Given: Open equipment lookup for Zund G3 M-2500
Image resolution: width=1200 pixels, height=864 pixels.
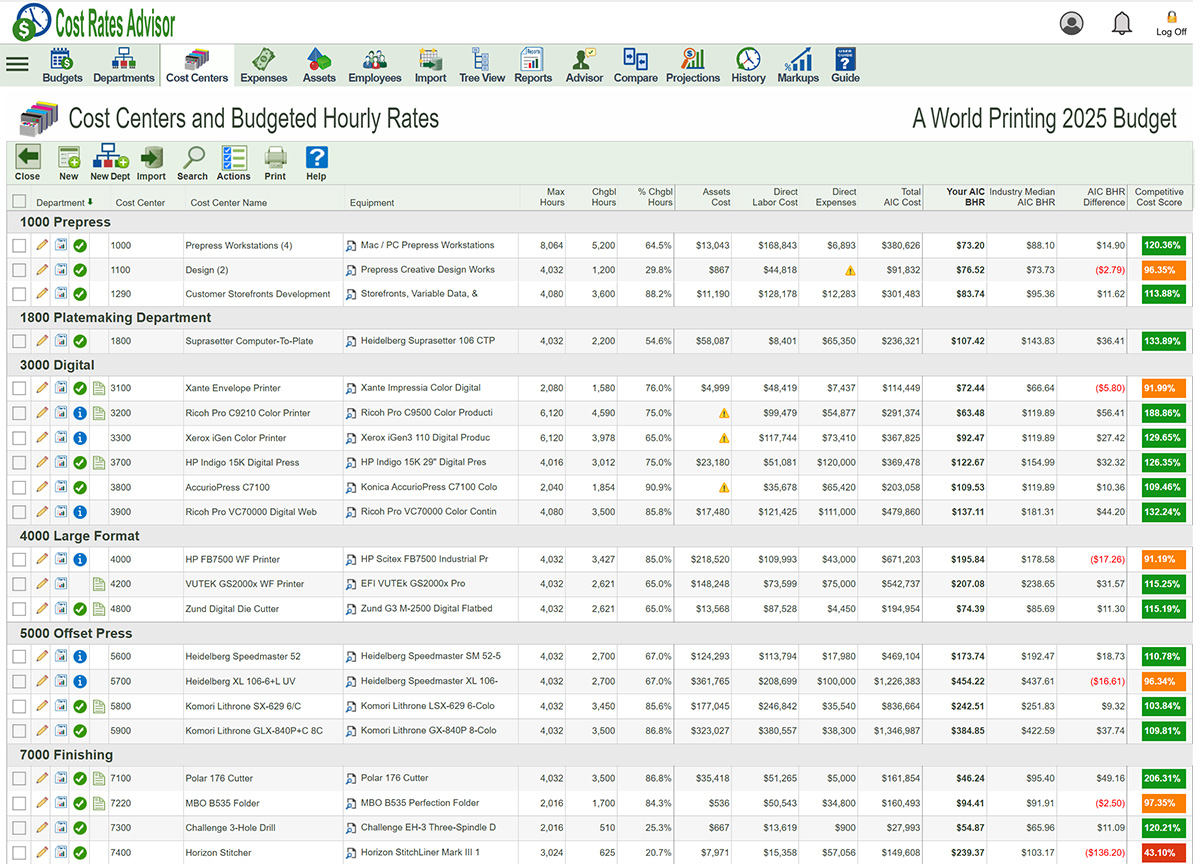Looking at the screenshot, I should tap(351, 609).
